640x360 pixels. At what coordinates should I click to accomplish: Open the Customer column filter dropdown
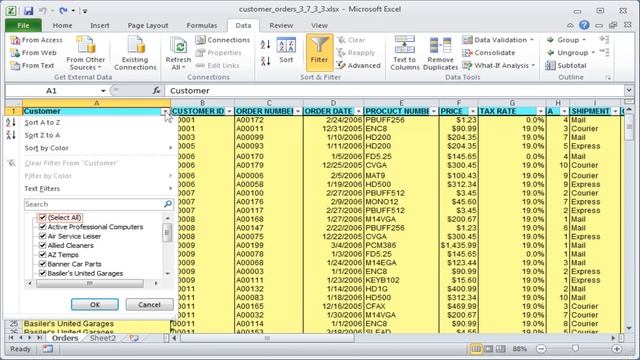165,111
